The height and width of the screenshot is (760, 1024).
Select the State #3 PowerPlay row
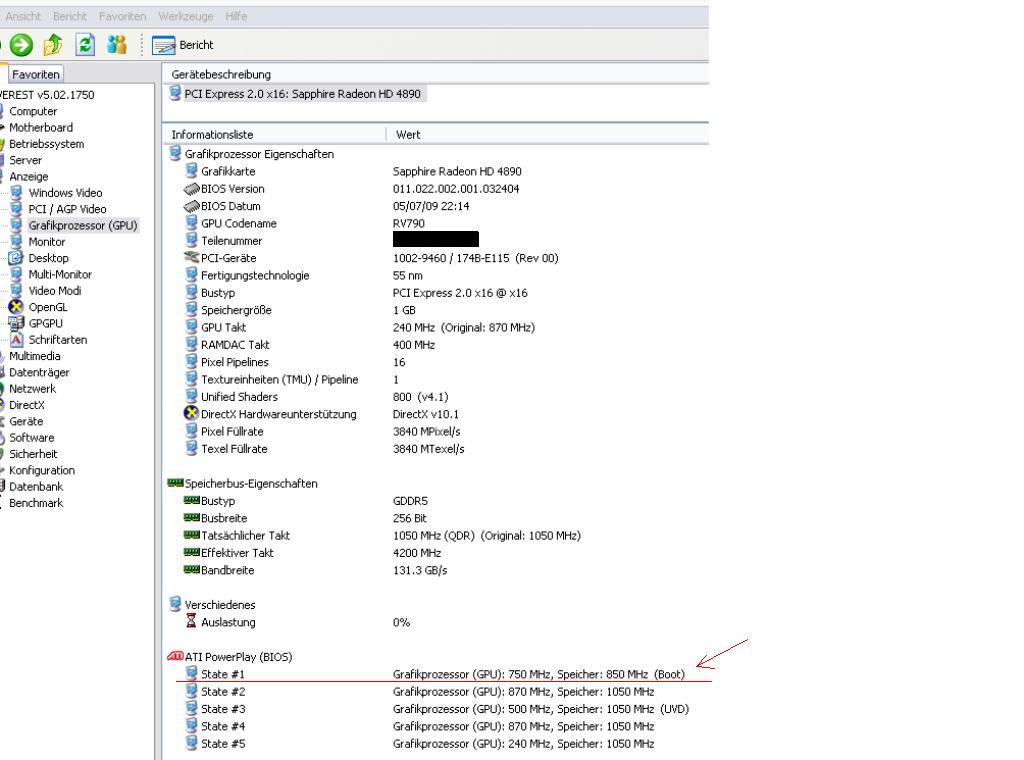click(x=436, y=708)
